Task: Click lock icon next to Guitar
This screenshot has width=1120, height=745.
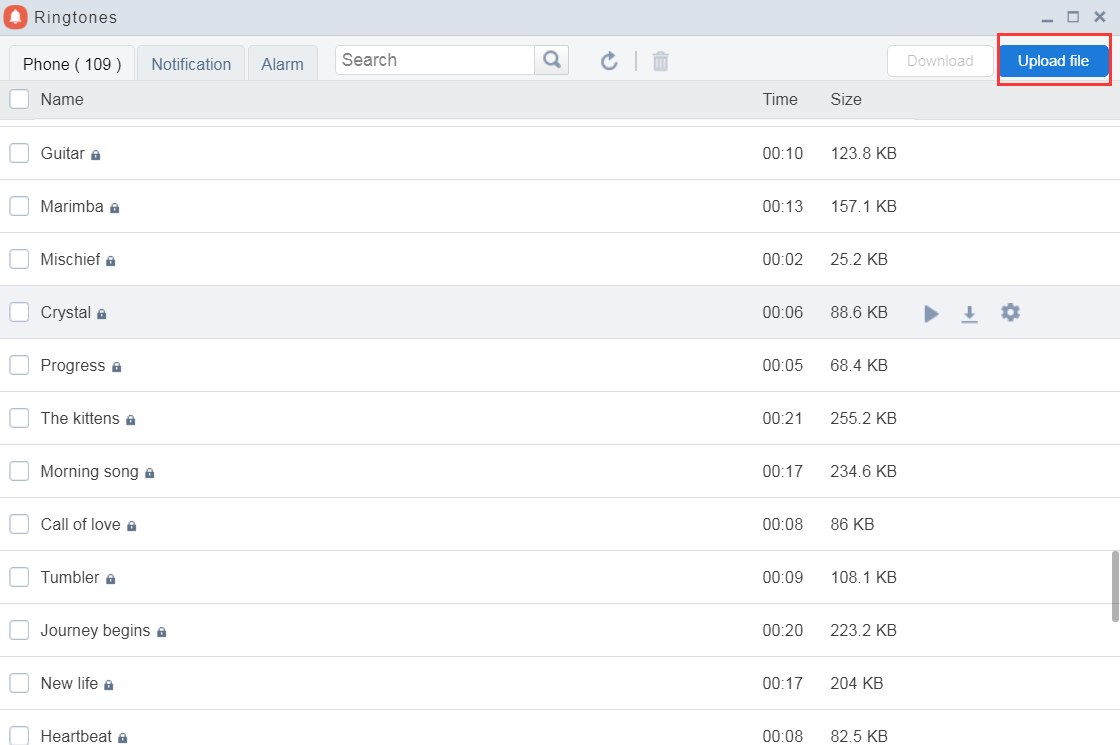Action: (96, 154)
